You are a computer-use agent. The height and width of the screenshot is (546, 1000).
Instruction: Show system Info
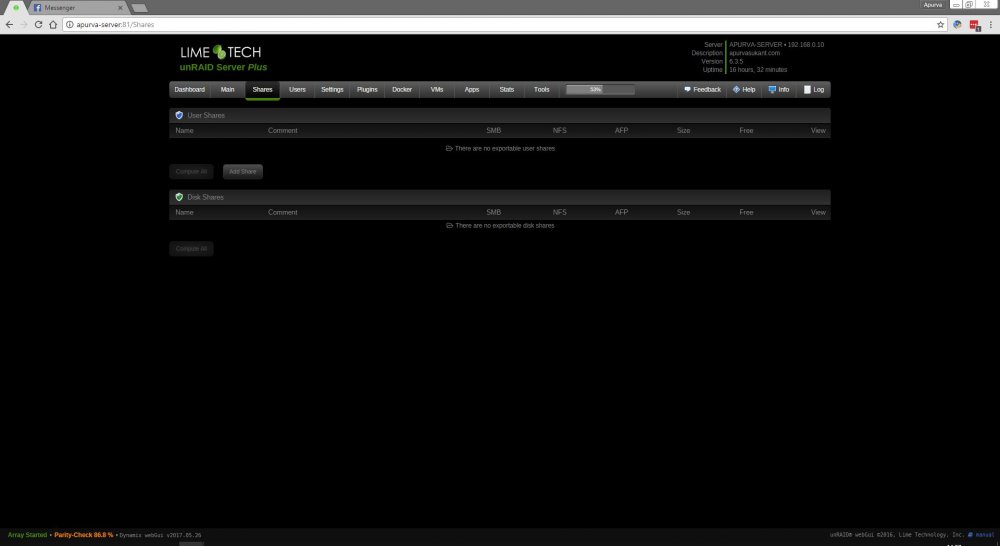point(779,90)
